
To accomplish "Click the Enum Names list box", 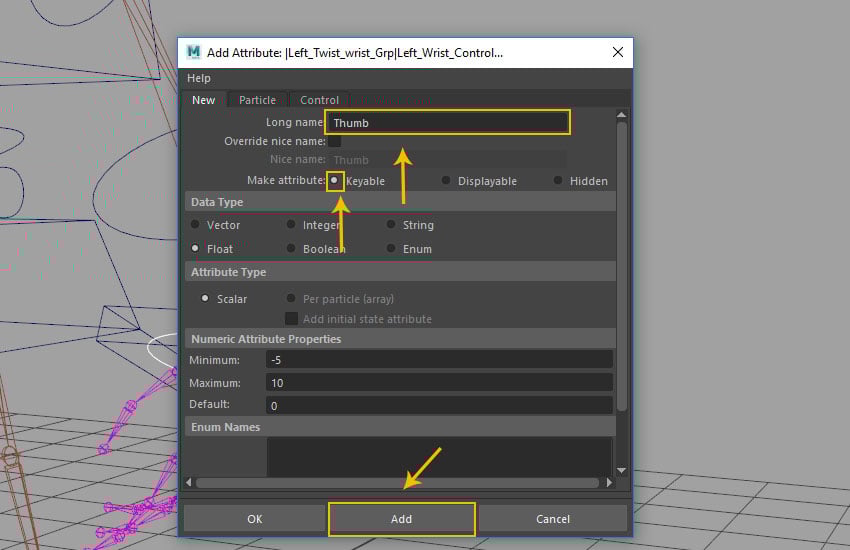I will click(x=440, y=457).
